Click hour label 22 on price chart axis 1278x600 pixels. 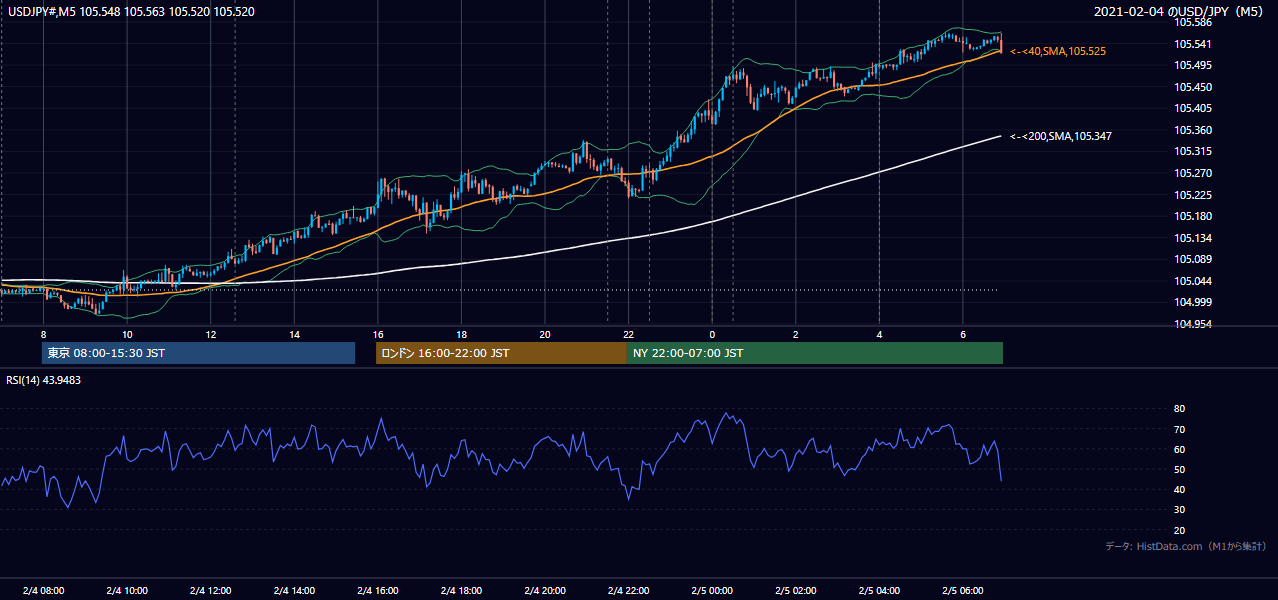pyautogui.click(x=628, y=334)
